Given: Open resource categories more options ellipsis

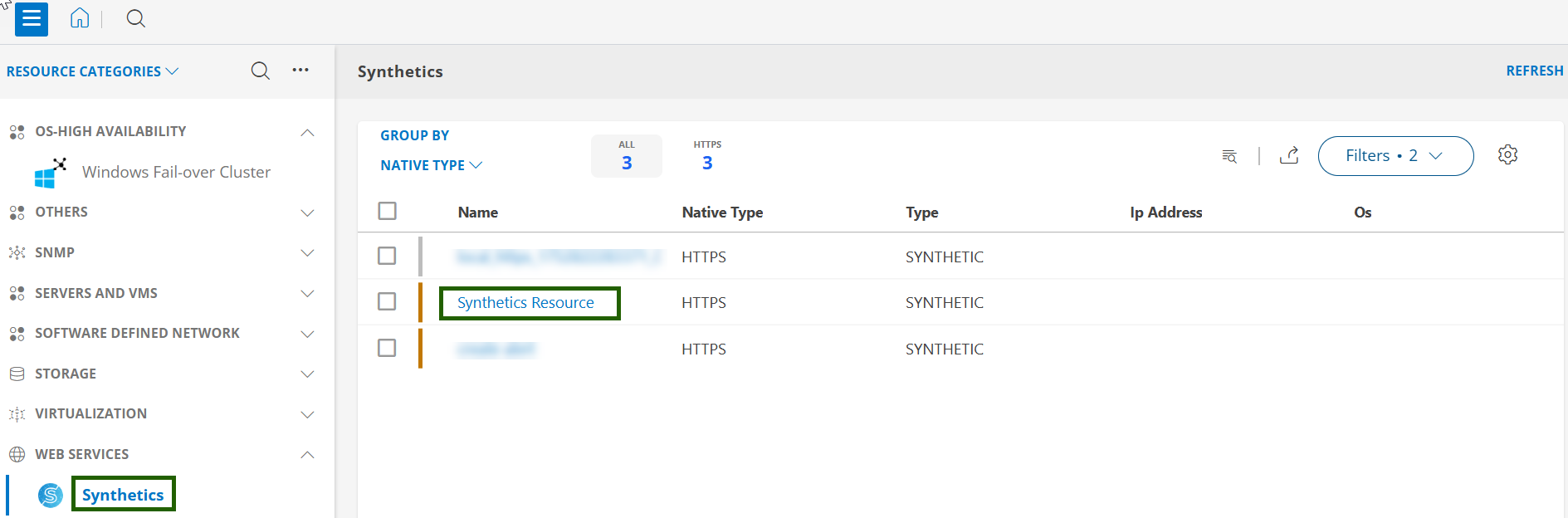Looking at the screenshot, I should (x=300, y=71).
